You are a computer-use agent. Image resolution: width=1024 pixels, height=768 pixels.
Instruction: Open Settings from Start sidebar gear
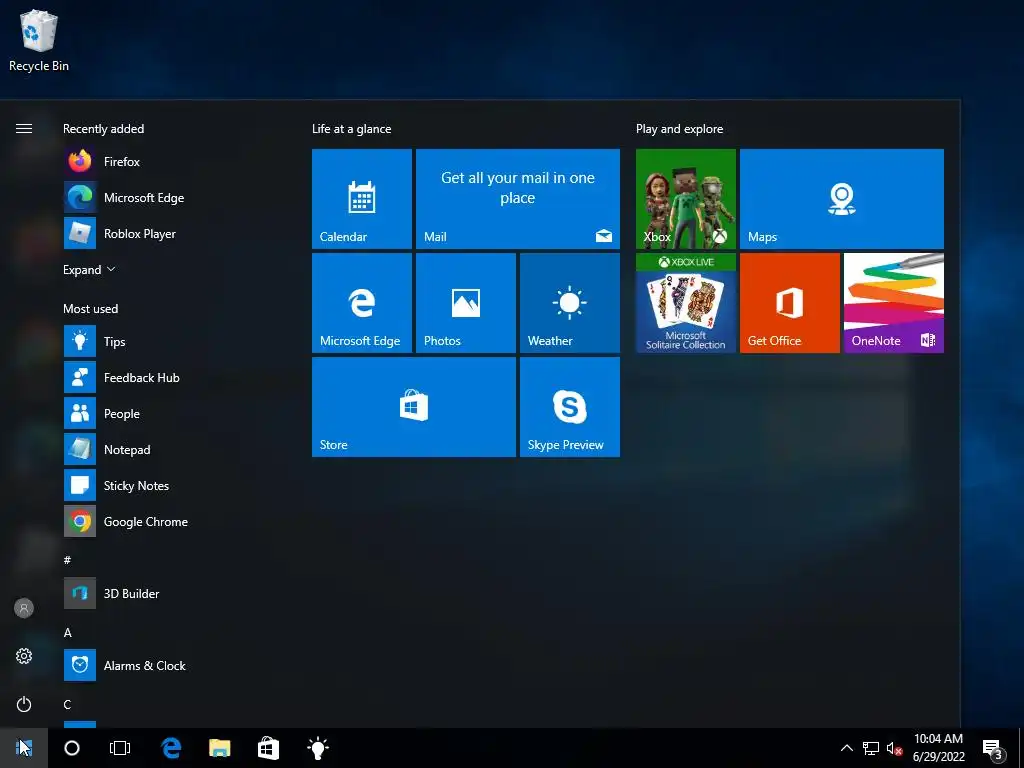click(x=24, y=656)
